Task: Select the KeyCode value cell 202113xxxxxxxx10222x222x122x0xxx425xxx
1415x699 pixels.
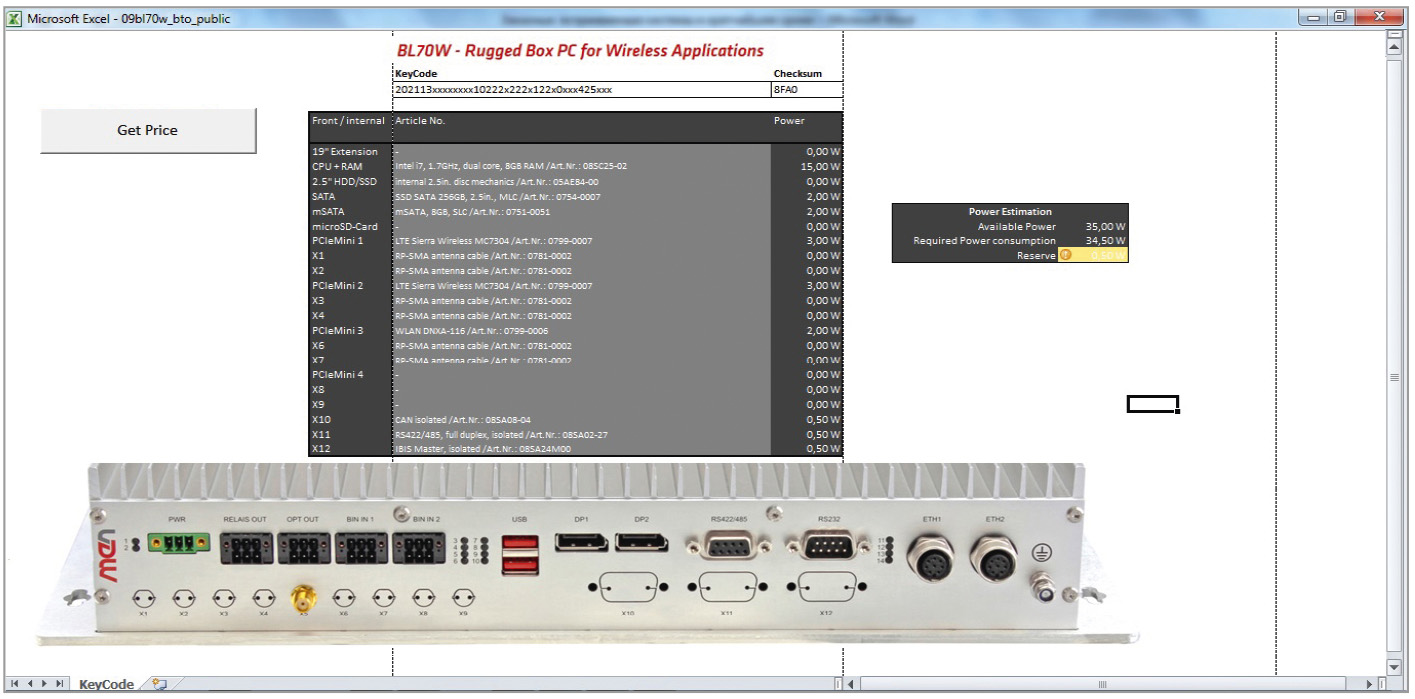Action: [582, 89]
